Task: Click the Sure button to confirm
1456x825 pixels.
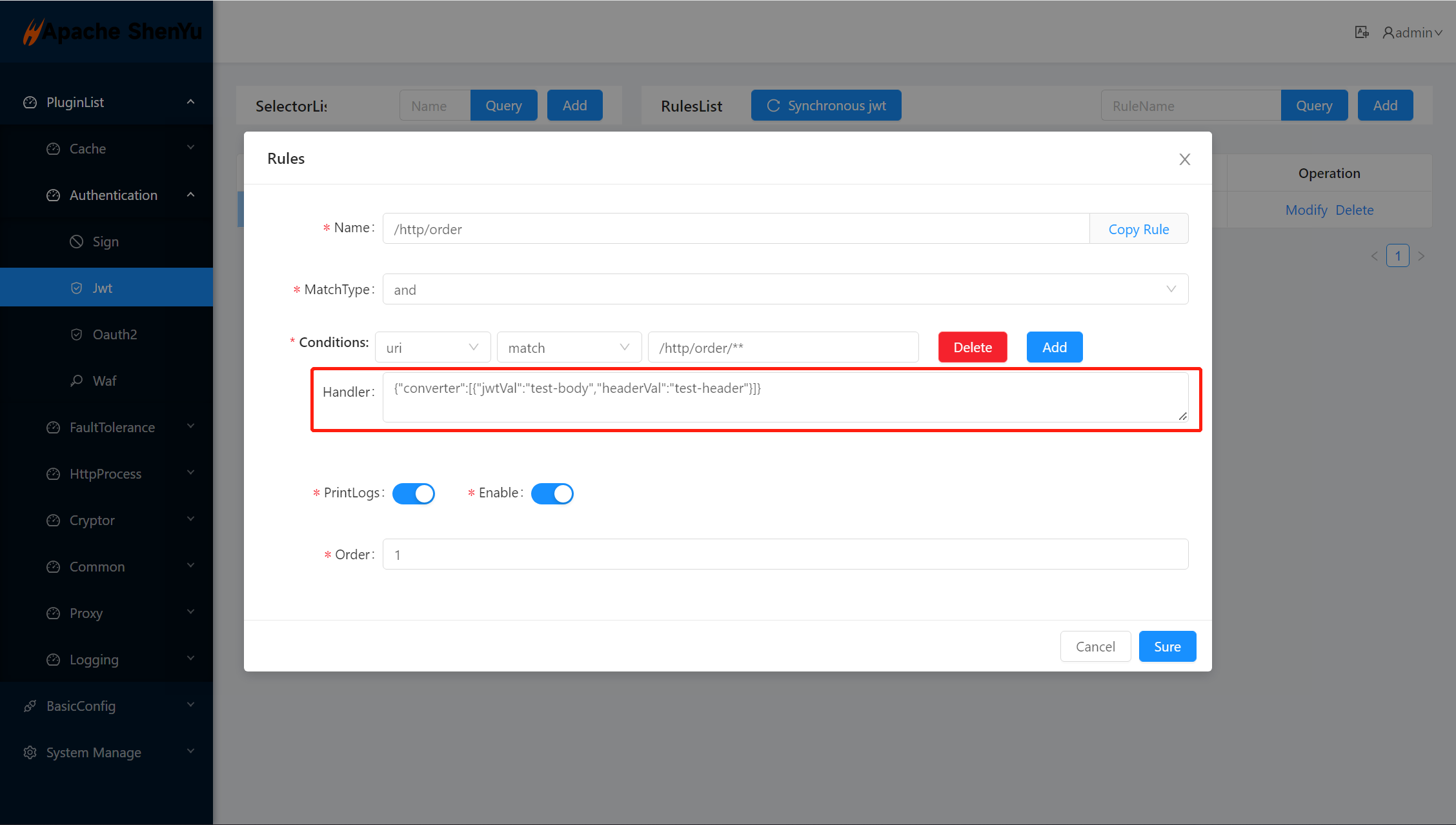Action: (1167, 646)
